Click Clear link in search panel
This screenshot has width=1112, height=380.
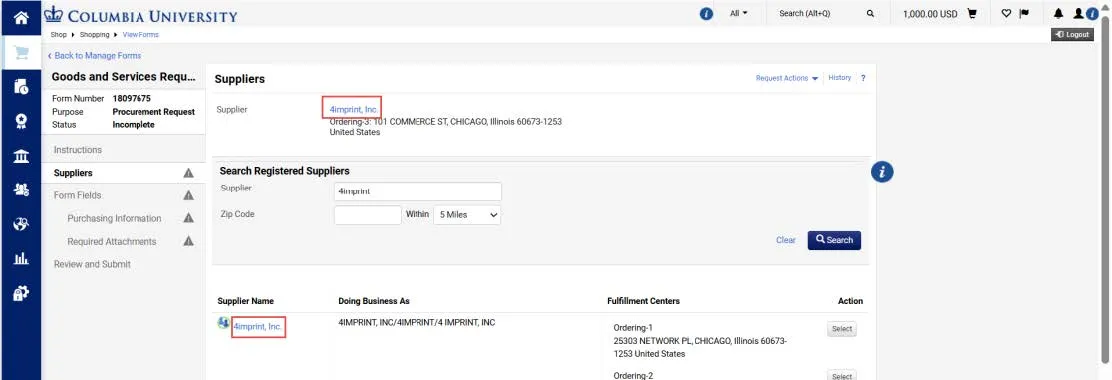[x=786, y=240]
